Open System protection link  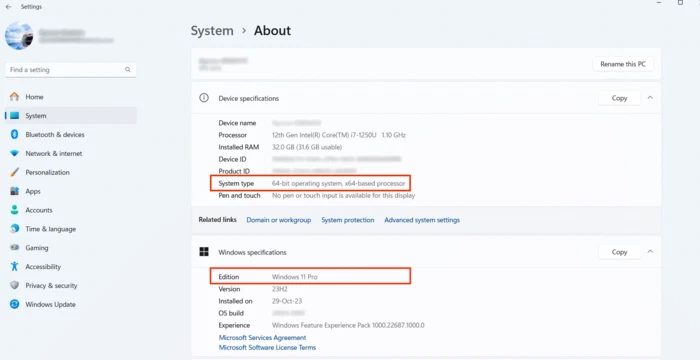[x=348, y=220]
